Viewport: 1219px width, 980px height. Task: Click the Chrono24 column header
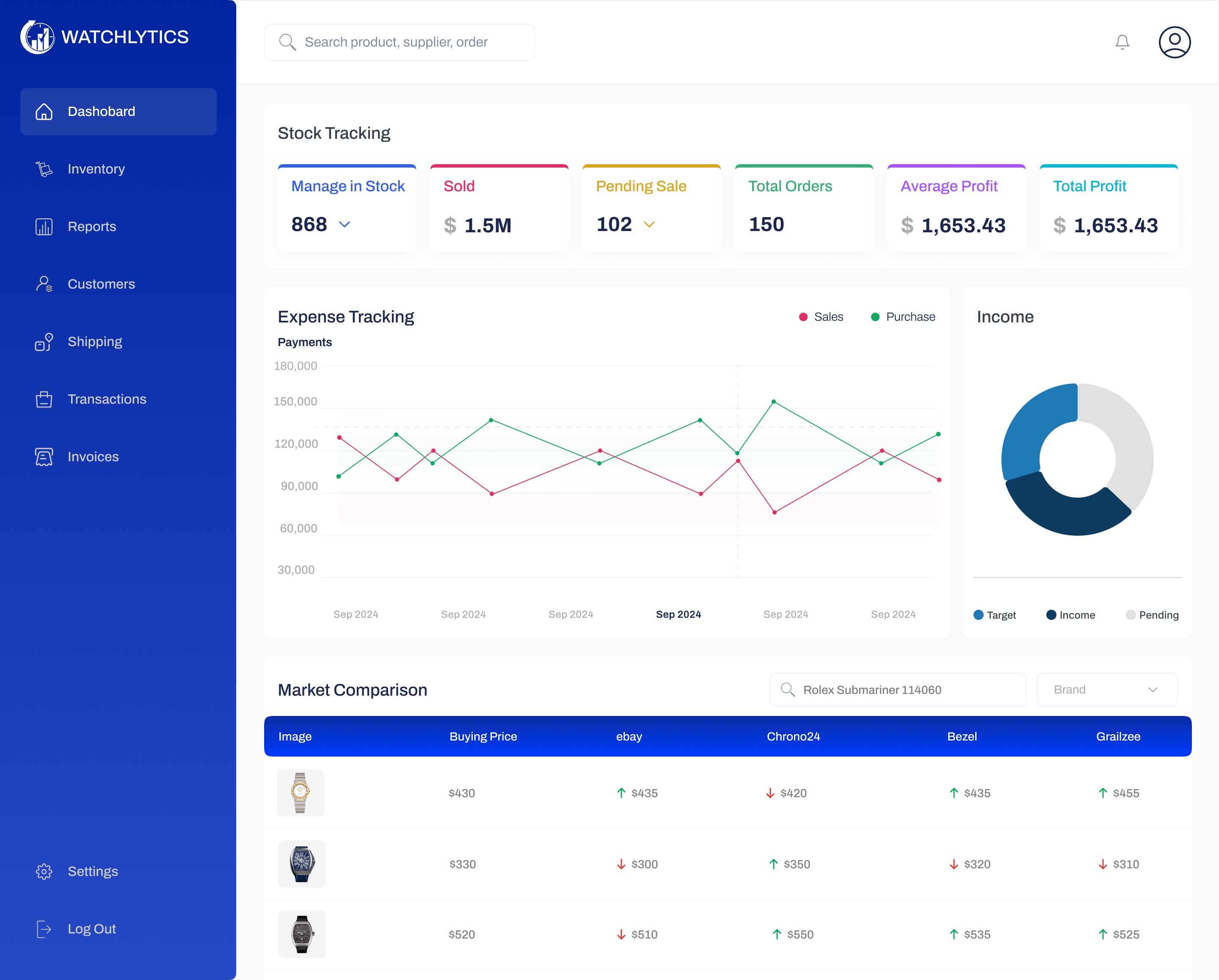[x=793, y=736]
